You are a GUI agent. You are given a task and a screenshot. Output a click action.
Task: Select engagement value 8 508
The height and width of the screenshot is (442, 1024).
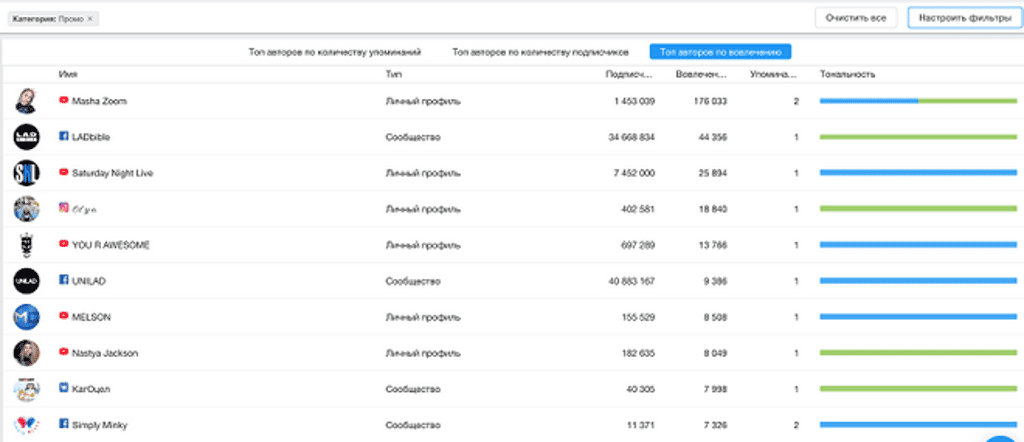(714, 317)
